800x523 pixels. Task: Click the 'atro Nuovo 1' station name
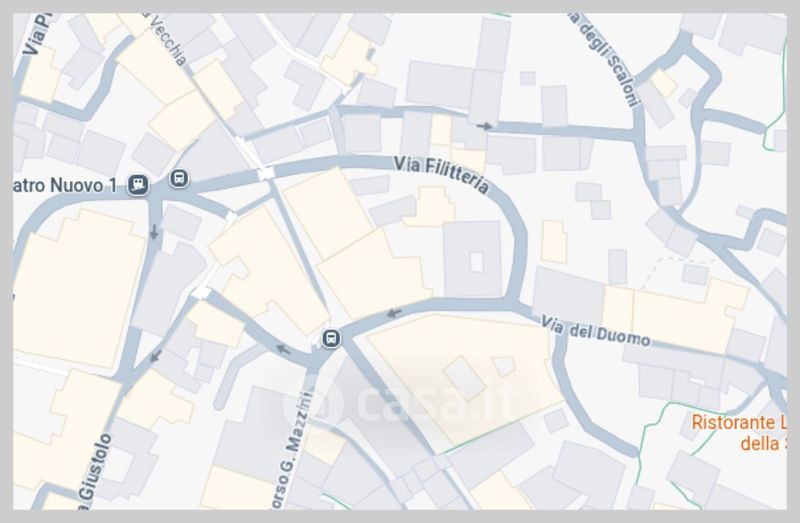coord(65,185)
